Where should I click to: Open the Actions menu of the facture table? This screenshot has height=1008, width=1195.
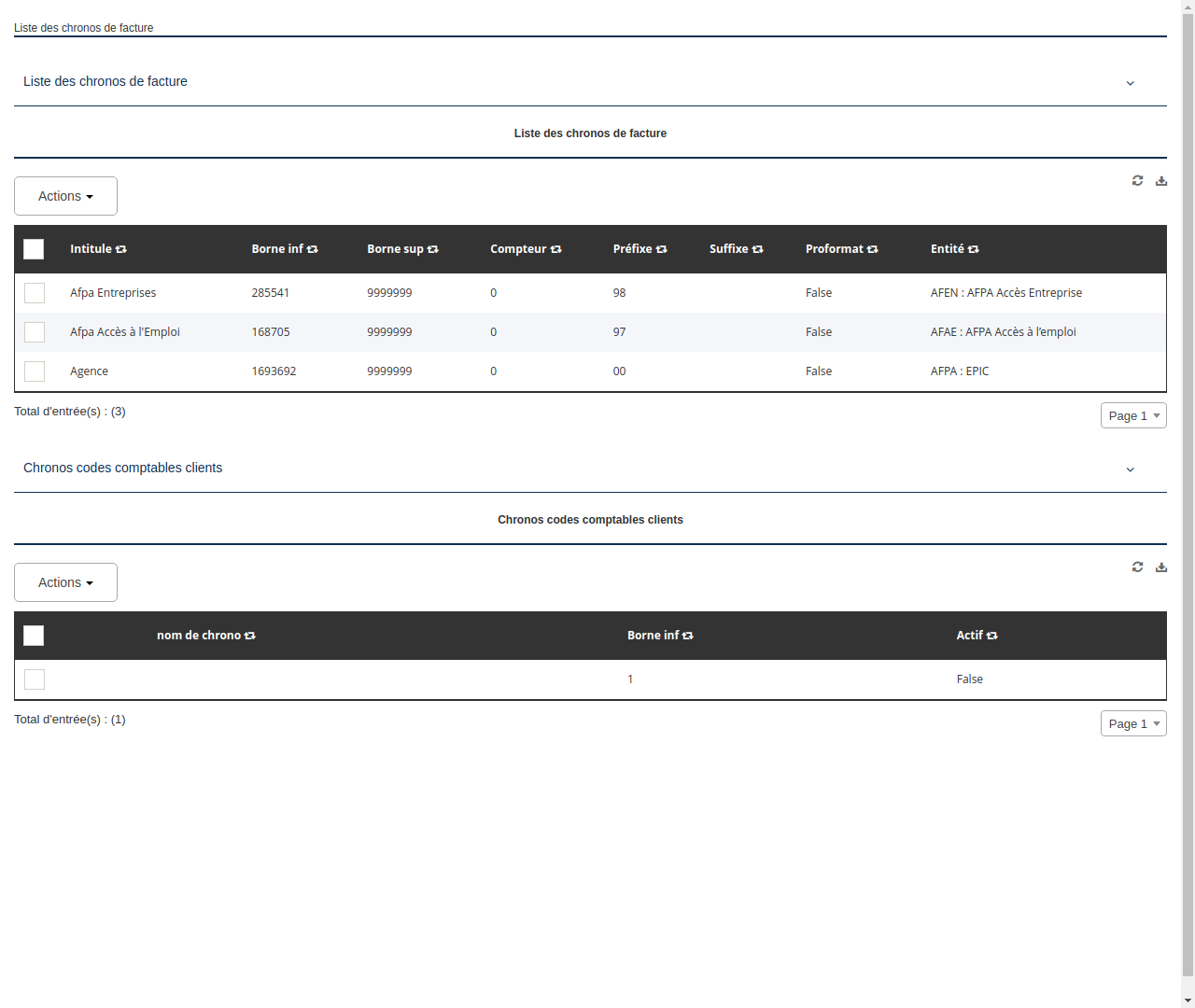(x=65, y=196)
